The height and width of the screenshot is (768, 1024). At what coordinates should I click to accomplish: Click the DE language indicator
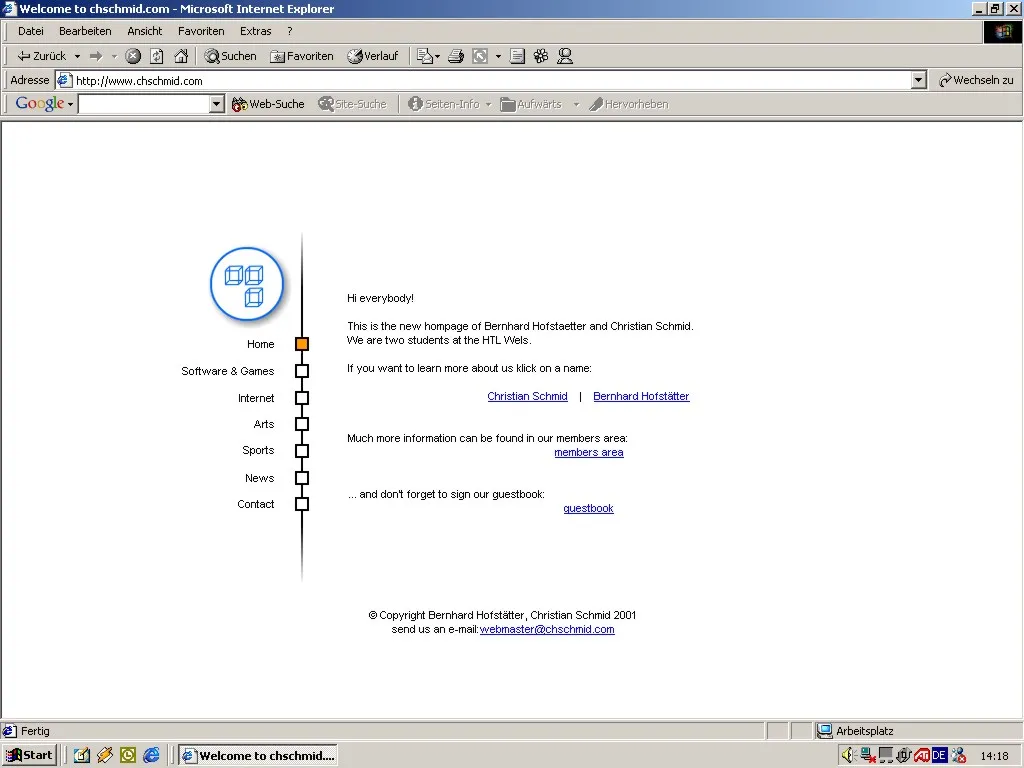939,756
